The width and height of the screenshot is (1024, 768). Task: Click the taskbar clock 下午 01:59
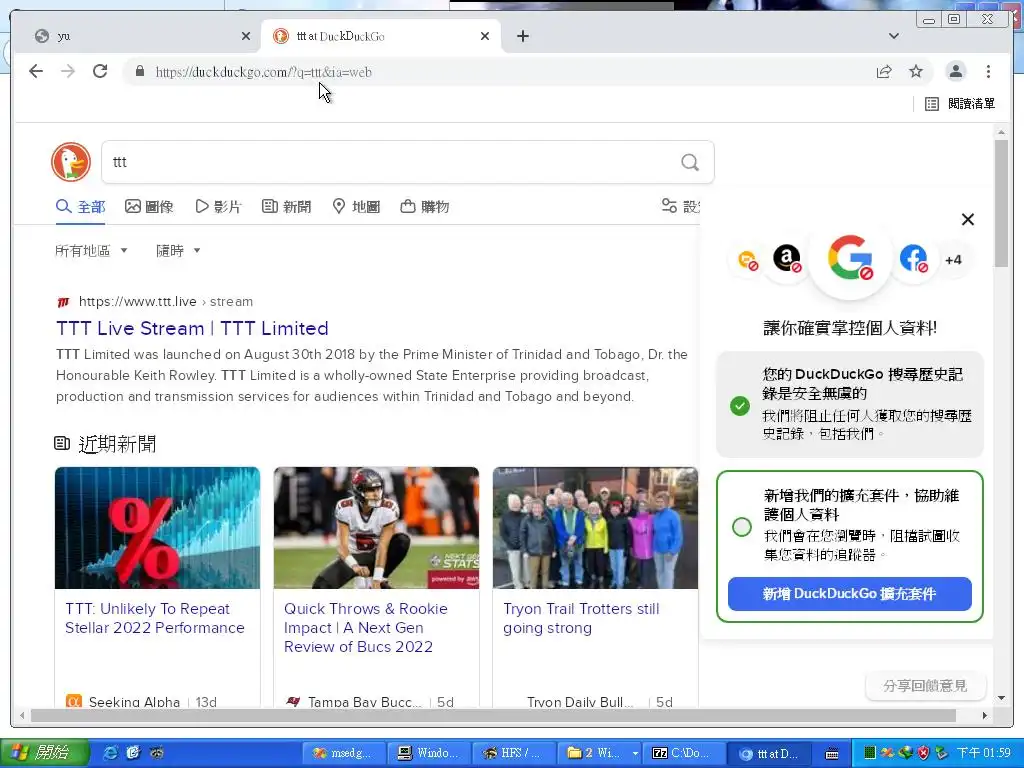tap(984, 753)
